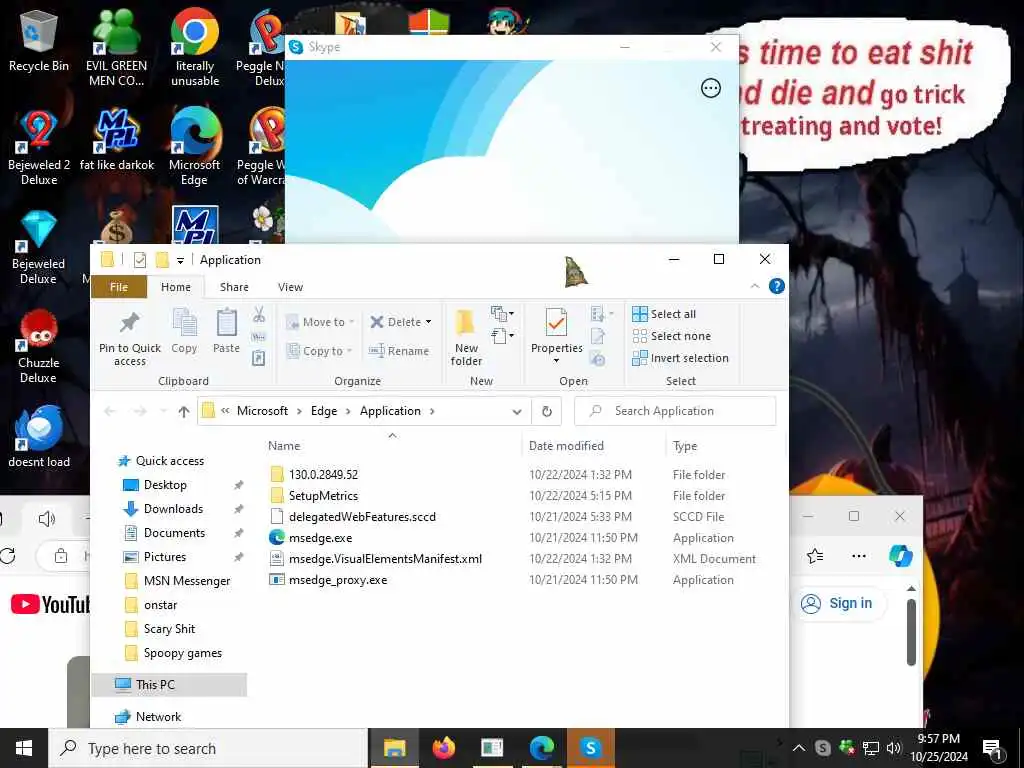Open 'fat like darkok' desktop shortcut
The image size is (1024, 768).
[x=117, y=140]
